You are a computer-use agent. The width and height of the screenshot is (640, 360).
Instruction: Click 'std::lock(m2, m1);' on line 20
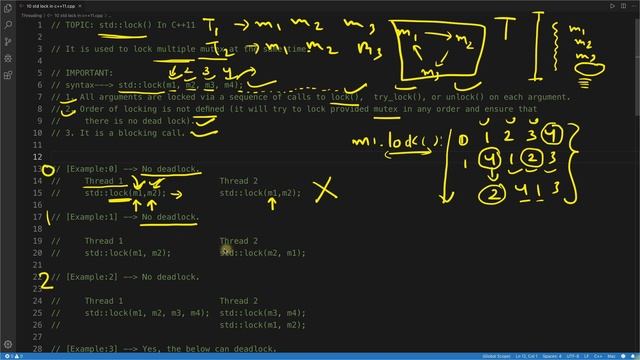tap(262, 253)
